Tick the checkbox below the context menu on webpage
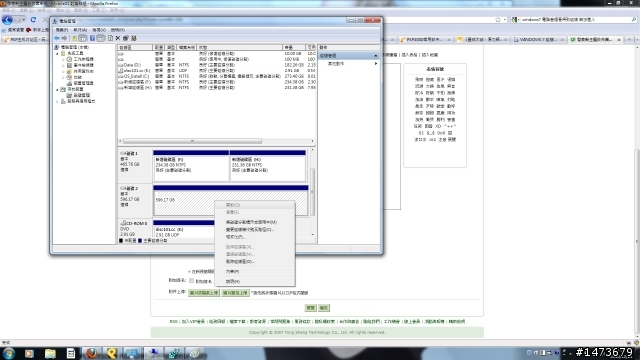This screenshot has width=640, height=360. tap(191, 281)
